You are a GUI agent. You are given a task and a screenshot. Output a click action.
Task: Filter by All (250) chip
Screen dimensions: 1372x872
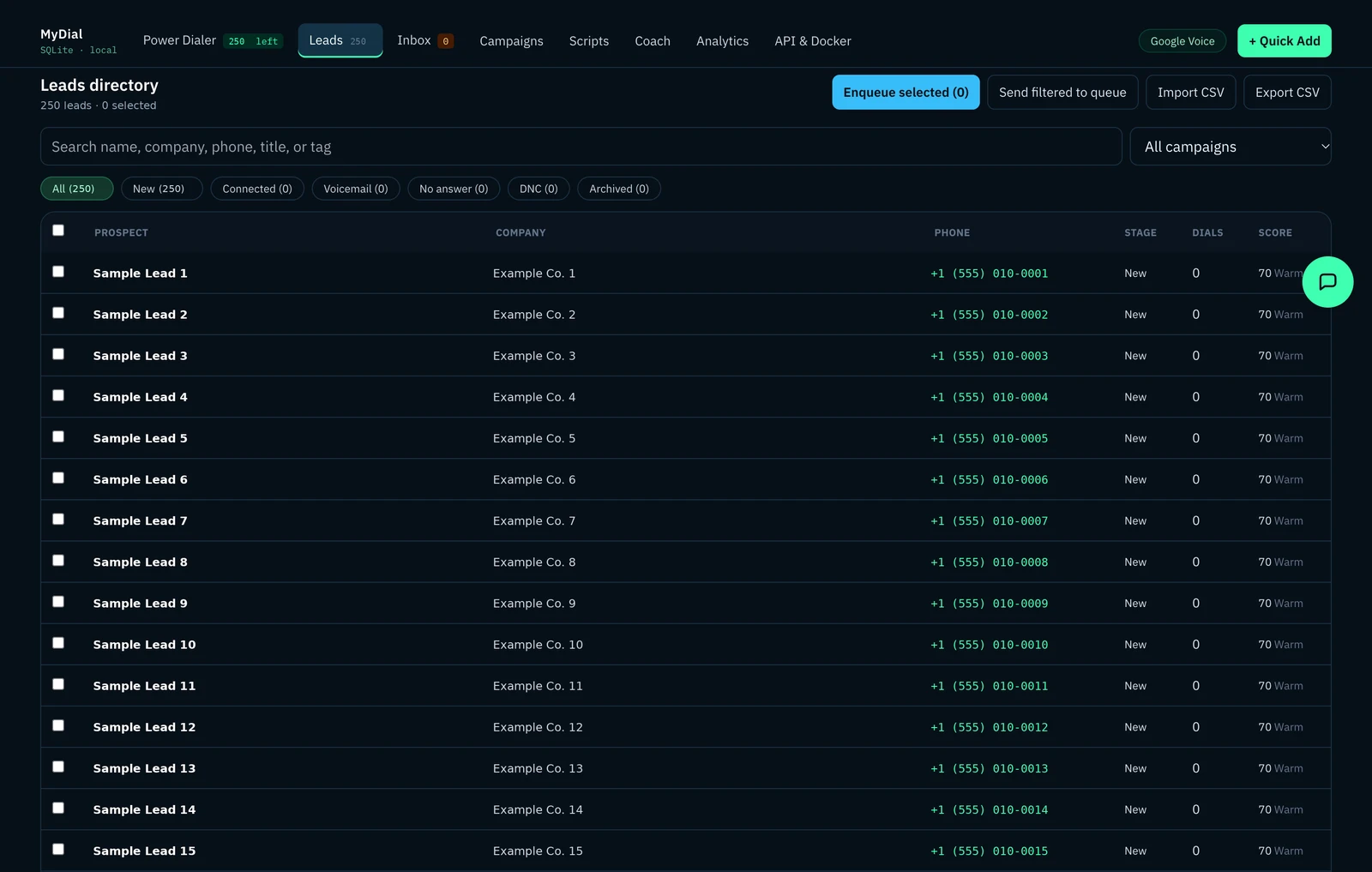point(76,189)
